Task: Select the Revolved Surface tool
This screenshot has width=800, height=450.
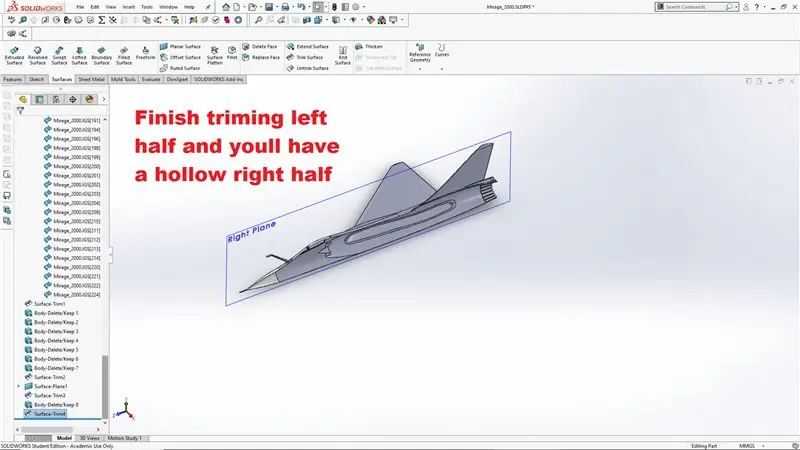Action: click(x=37, y=55)
